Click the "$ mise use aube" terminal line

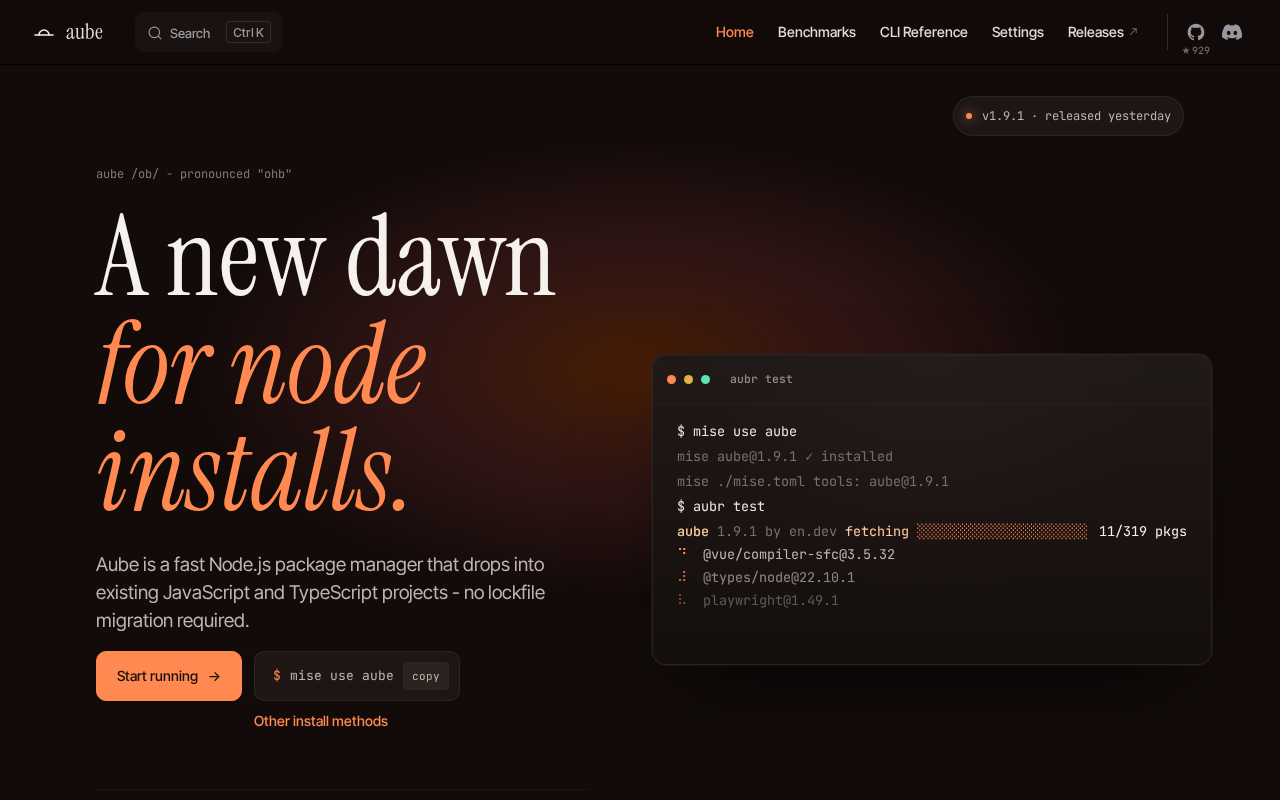click(737, 432)
